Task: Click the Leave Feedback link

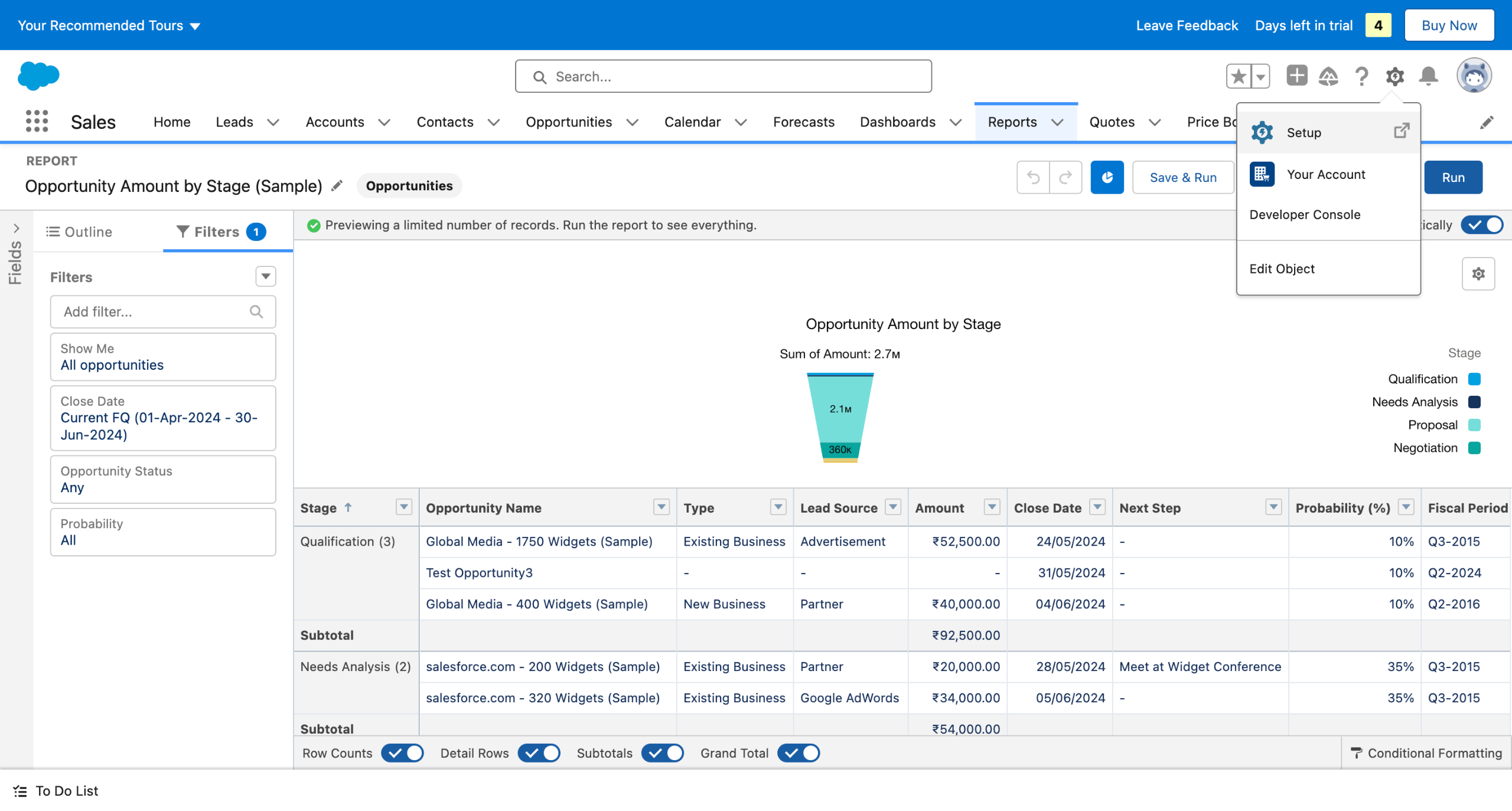Action: click(1187, 25)
